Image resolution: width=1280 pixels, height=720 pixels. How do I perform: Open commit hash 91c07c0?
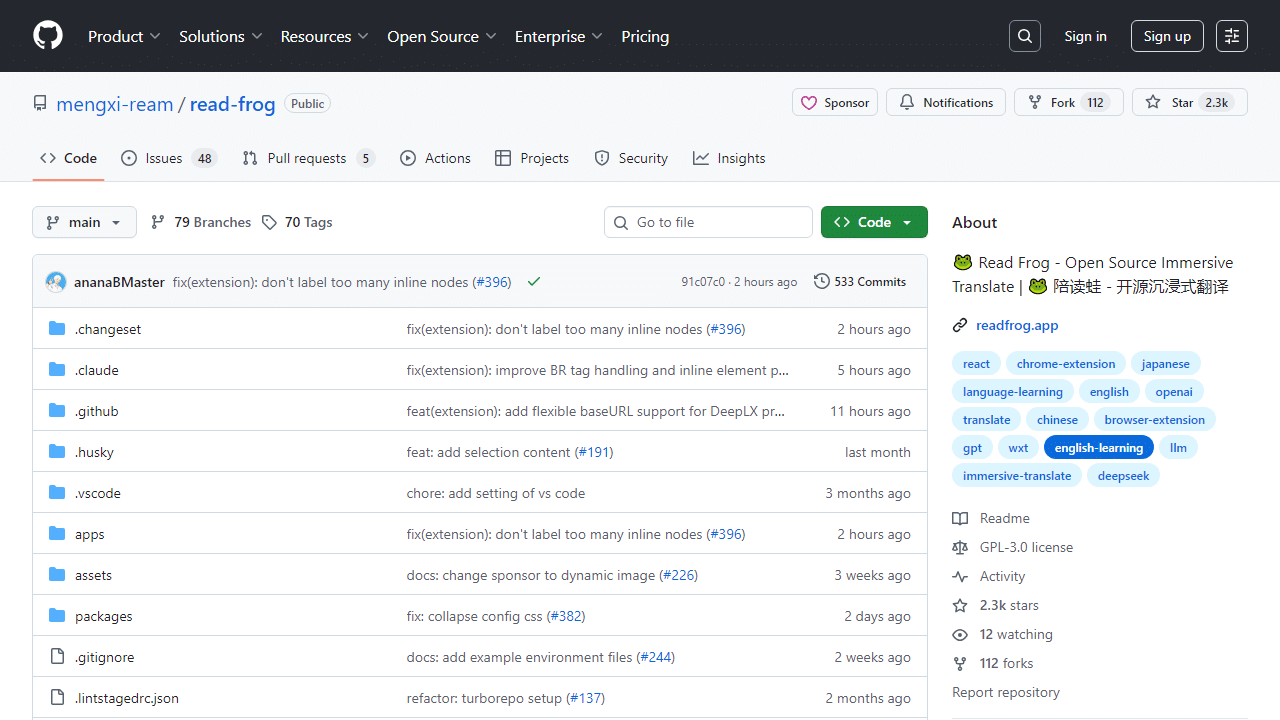(703, 282)
